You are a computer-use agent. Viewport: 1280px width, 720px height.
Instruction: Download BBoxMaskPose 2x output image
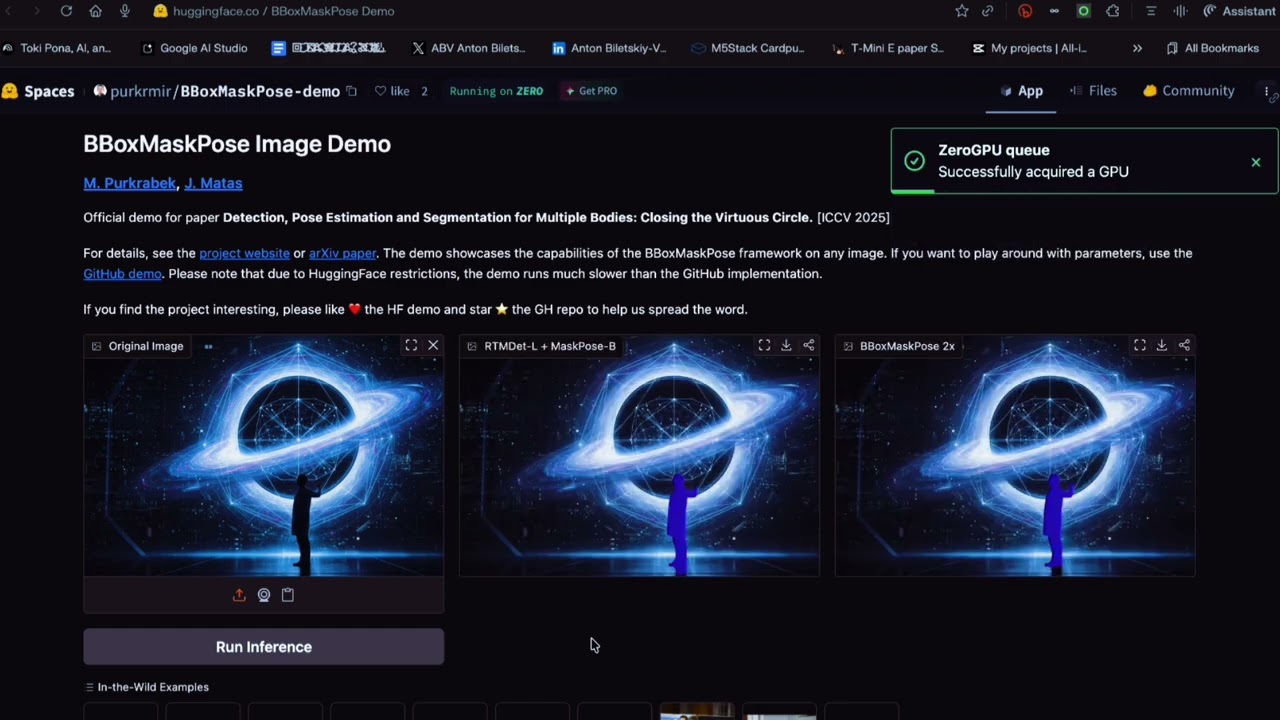[1161, 345]
